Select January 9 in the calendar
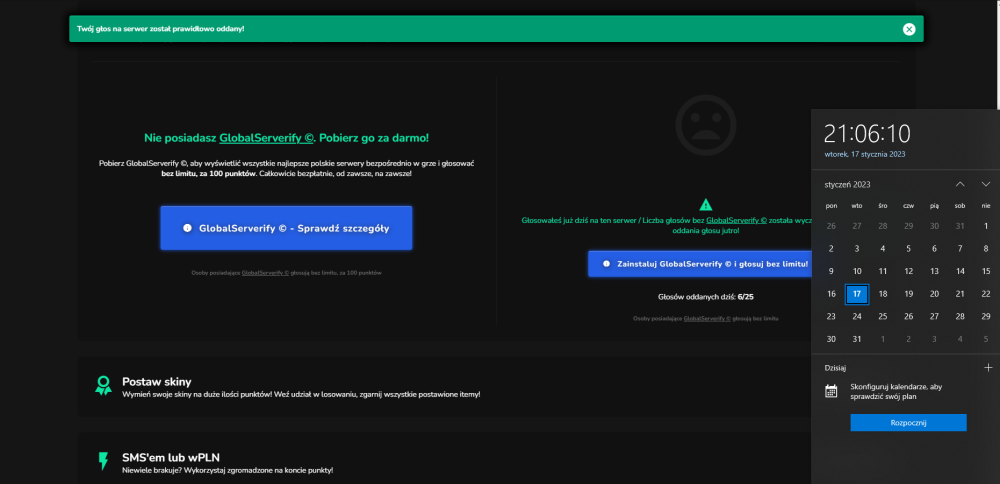The image size is (1000, 484). tap(831, 271)
